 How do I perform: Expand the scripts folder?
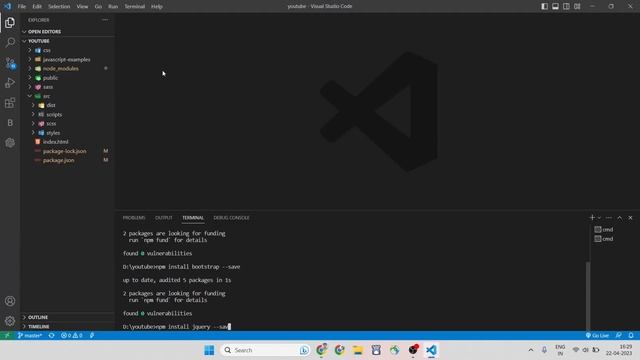(x=67, y=114)
